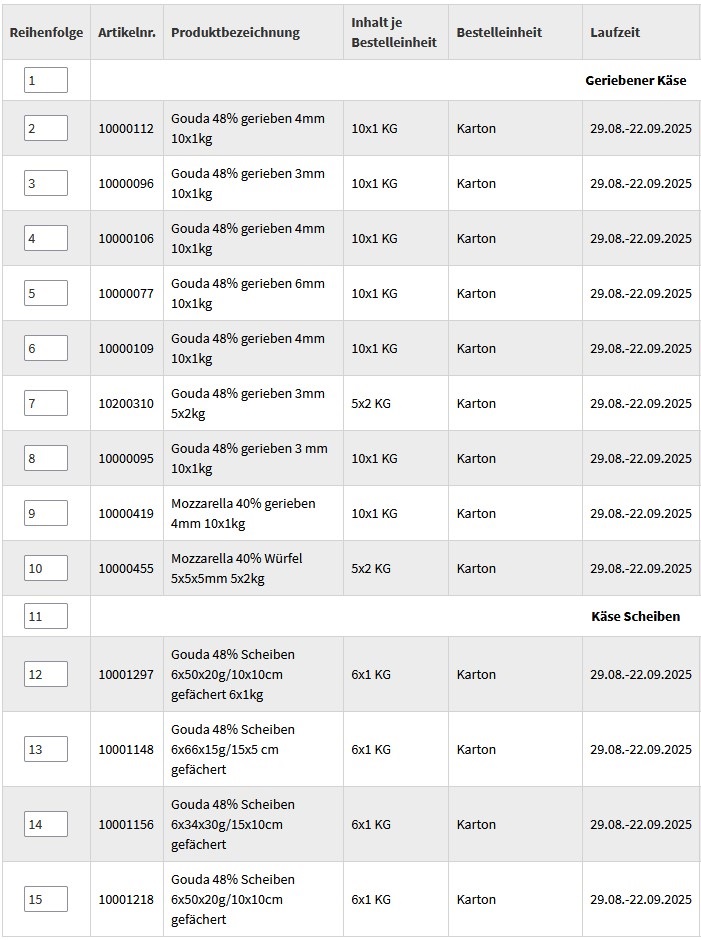Click the order input for article 10200310
Image resolution: width=701 pixels, height=940 pixels.
[x=46, y=403]
